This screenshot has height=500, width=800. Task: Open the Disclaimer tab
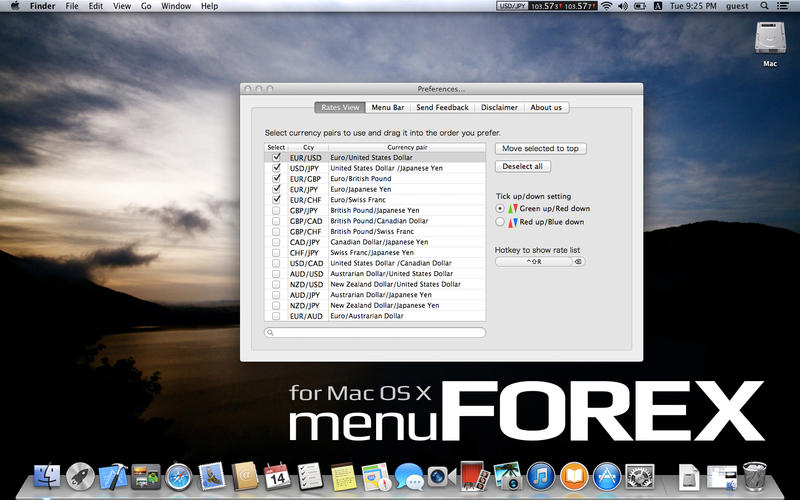tap(499, 107)
